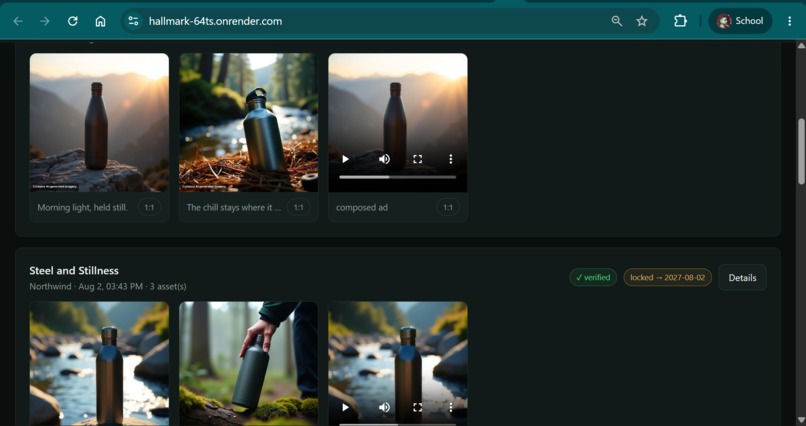Open more options on composed ad video
806x426 pixels.
tap(451, 159)
